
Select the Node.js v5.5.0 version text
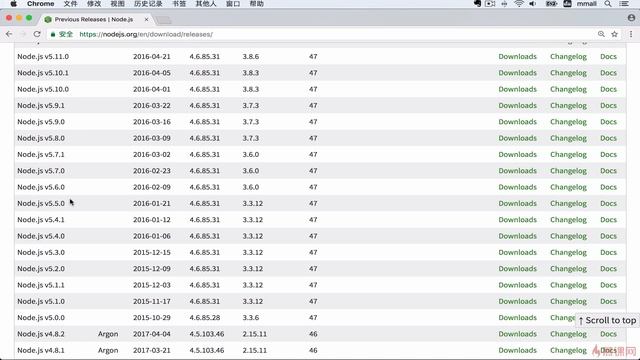[x=41, y=203]
